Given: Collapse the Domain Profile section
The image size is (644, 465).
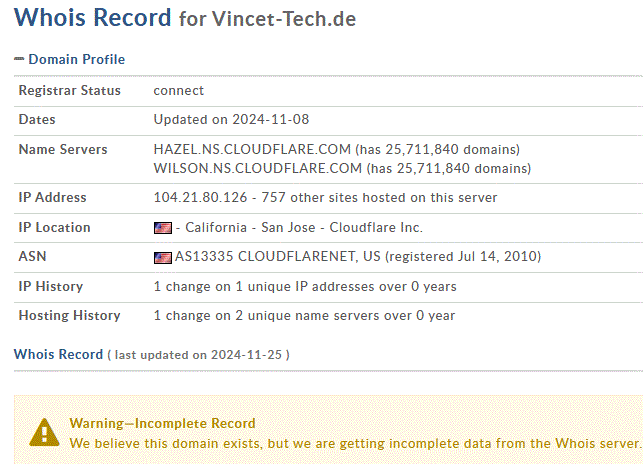Looking at the screenshot, I should 19,59.
